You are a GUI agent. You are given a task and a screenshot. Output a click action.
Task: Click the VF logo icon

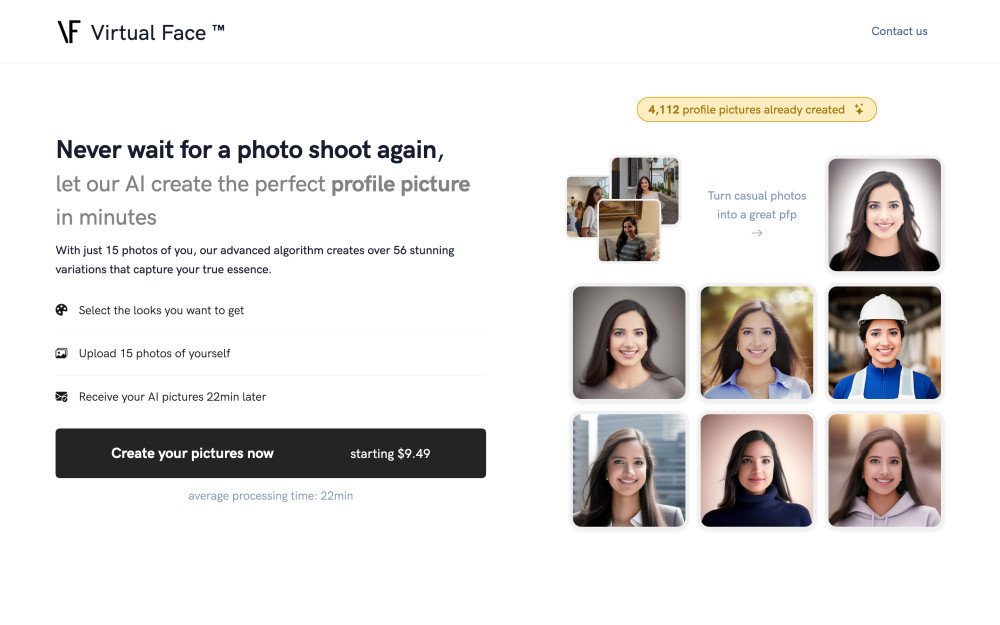pyautogui.click(x=68, y=32)
